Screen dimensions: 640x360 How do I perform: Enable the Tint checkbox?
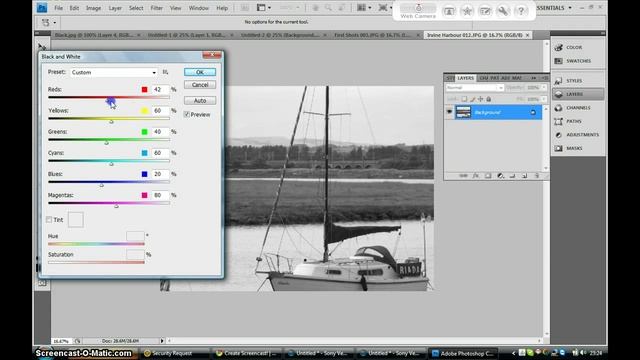[49, 220]
